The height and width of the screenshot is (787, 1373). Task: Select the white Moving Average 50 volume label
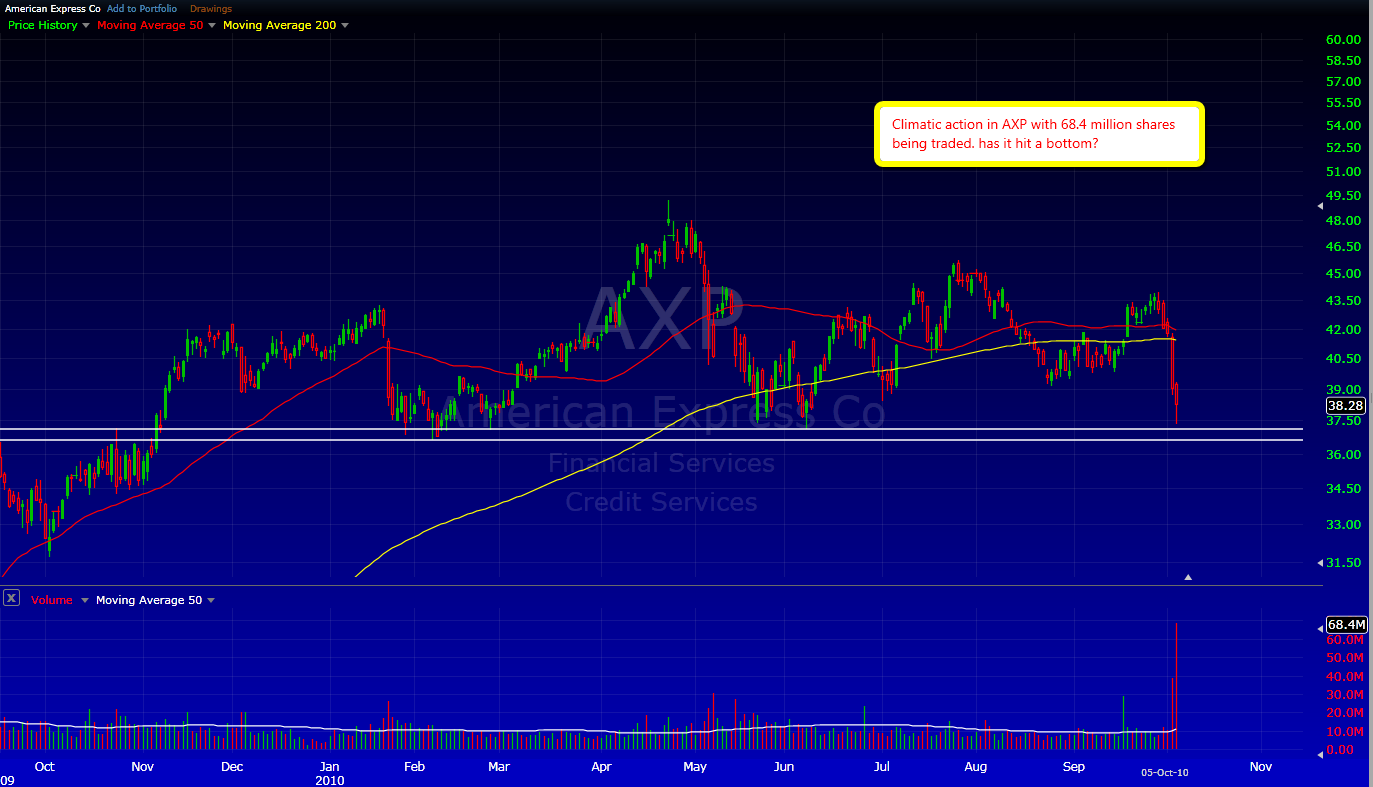(149, 601)
